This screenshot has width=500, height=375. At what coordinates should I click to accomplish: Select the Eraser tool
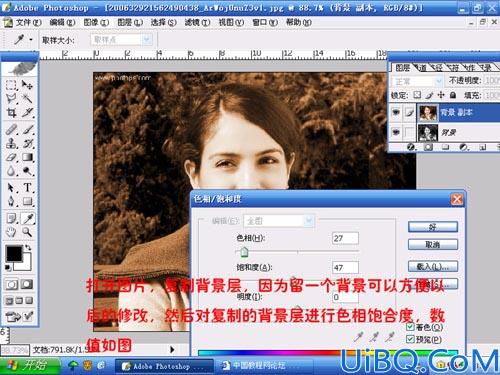click(12, 157)
